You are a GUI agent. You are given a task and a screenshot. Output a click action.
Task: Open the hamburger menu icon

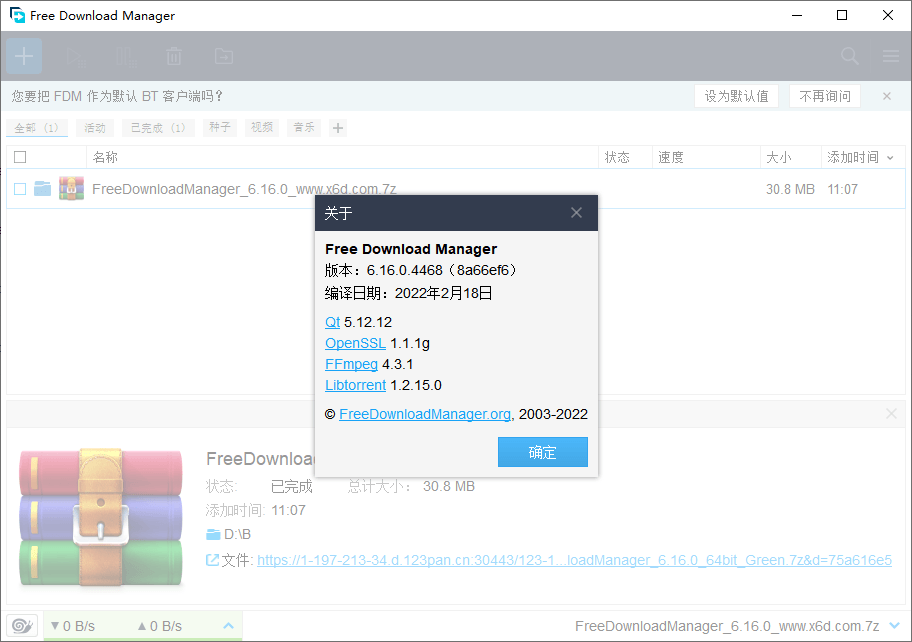(x=890, y=56)
